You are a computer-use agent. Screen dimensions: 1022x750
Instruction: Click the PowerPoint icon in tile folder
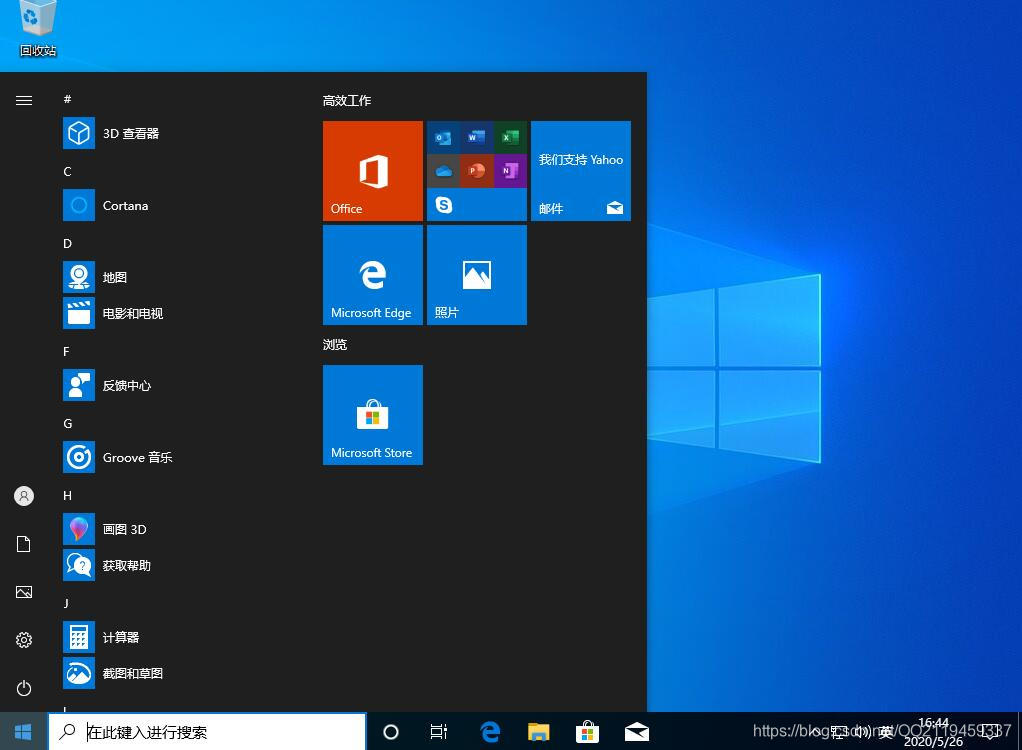pyautogui.click(x=476, y=171)
